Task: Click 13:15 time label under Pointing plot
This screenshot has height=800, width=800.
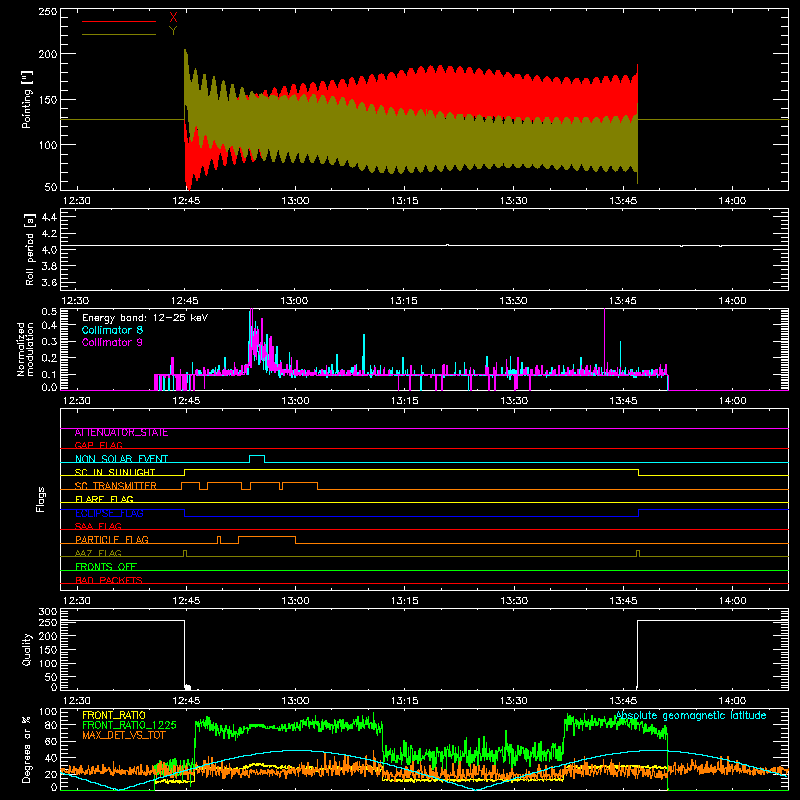Action: 405,201
